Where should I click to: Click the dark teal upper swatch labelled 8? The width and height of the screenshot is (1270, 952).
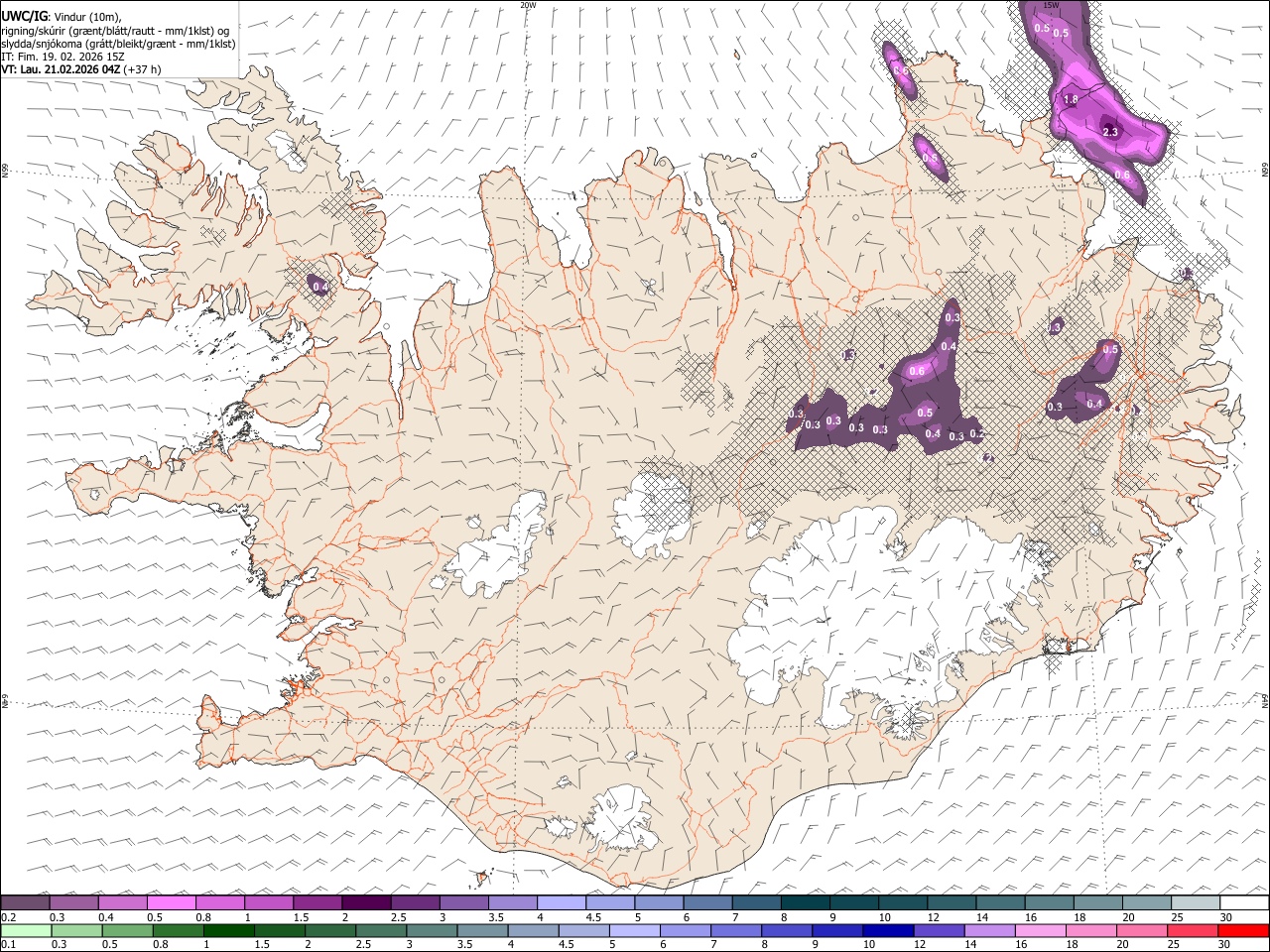pyautogui.click(x=804, y=902)
